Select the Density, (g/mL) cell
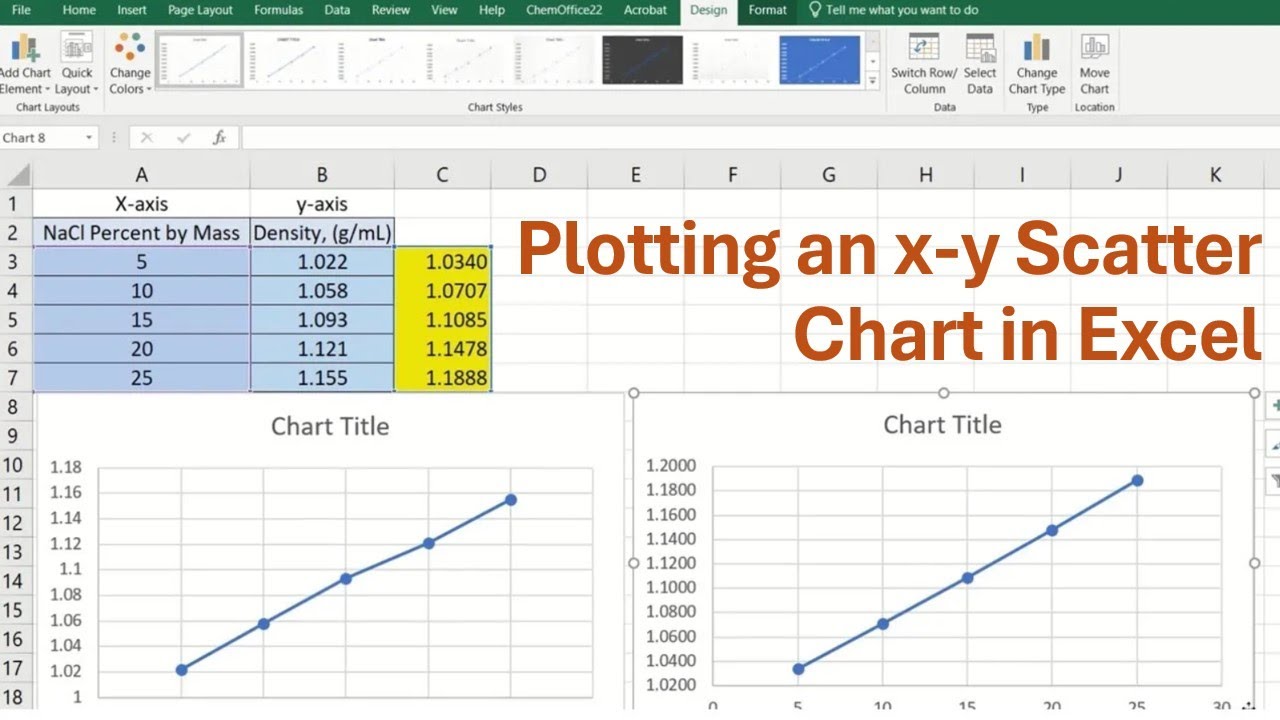The height and width of the screenshot is (720, 1280). click(x=322, y=233)
